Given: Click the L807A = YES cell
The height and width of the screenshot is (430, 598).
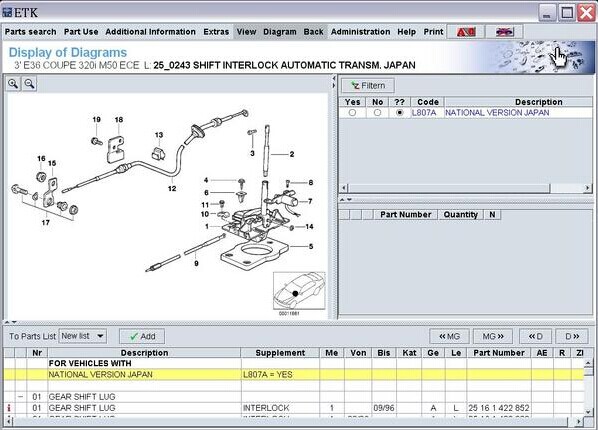Looking at the screenshot, I should [280, 375].
